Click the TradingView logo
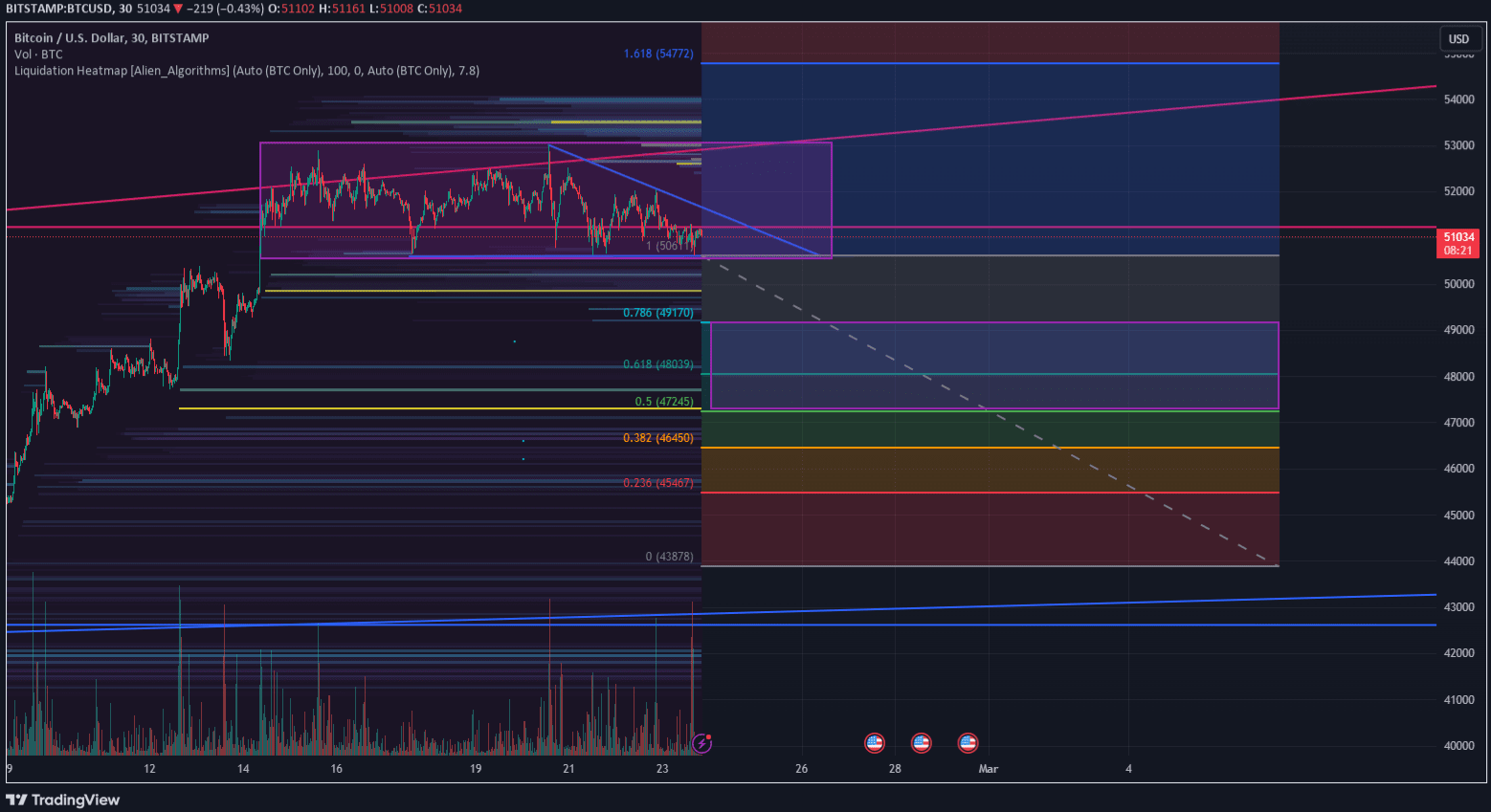The height and width of the screenshot is (812, 1491). tap(63, 800)
